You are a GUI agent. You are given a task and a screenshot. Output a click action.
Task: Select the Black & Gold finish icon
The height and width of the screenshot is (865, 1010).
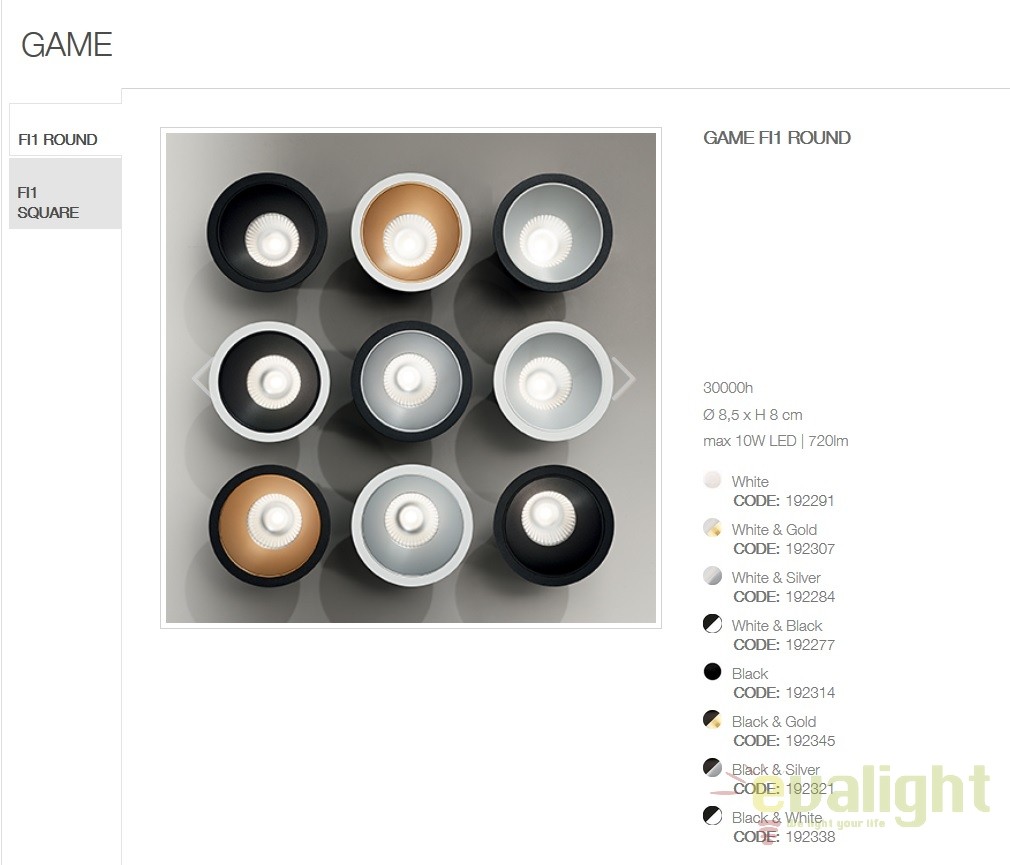coord(712,719)
